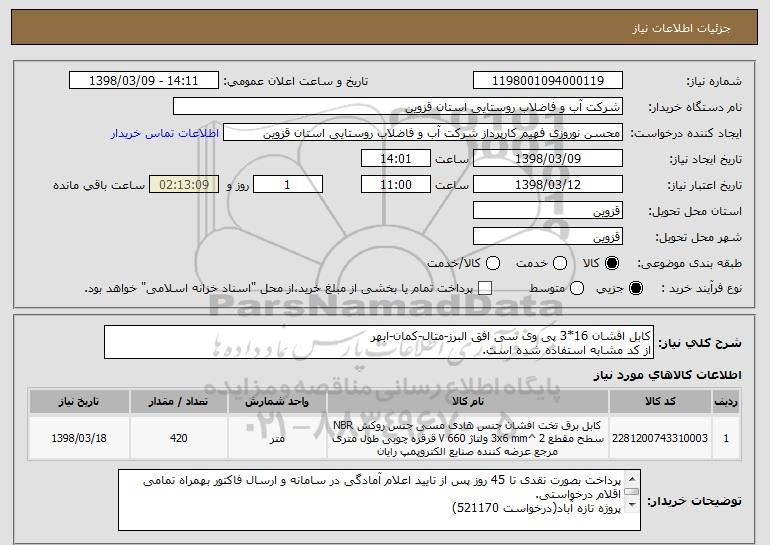Click the remaining days field showing 1
Viewport: 770px width, 545px height.
click(x=288, y=185)
